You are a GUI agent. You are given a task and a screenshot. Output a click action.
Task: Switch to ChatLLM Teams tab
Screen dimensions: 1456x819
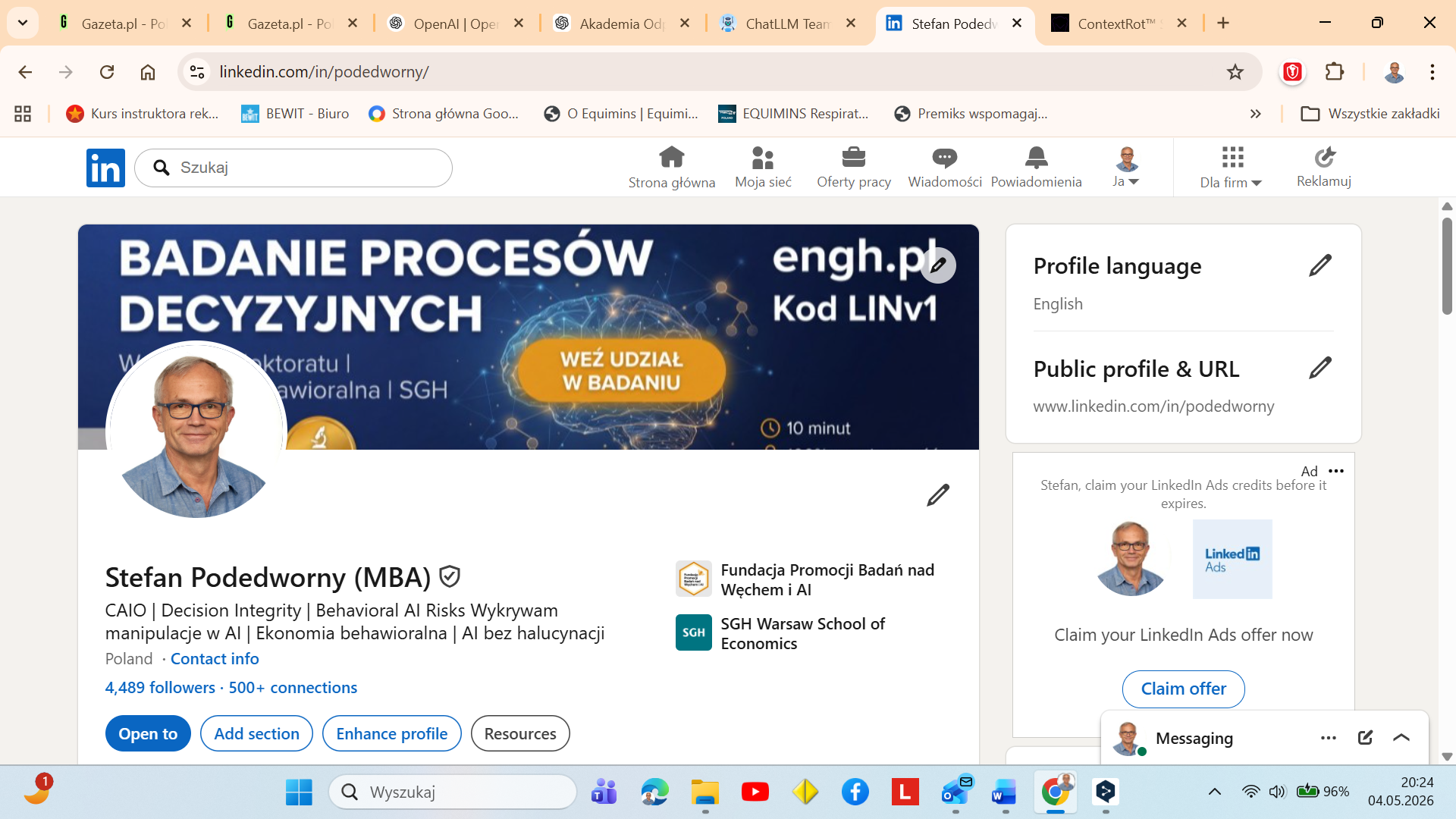pyautogui.click(x=788, y=24)
